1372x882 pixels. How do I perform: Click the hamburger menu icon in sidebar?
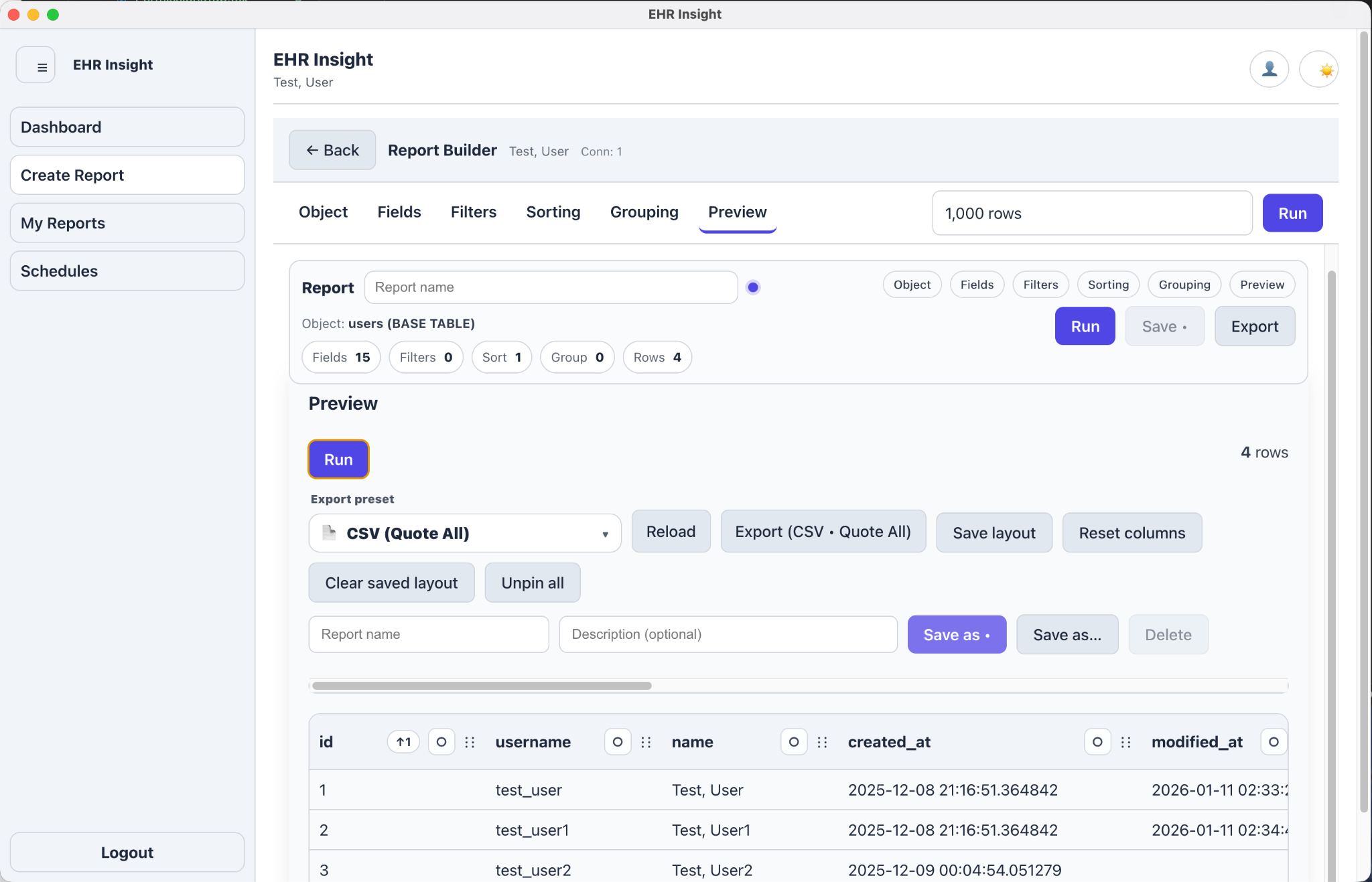click(x=36, y=65)
